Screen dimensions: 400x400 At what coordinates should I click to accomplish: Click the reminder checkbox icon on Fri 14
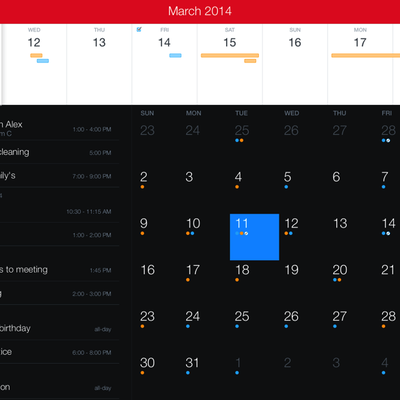[x=139, y=29]
